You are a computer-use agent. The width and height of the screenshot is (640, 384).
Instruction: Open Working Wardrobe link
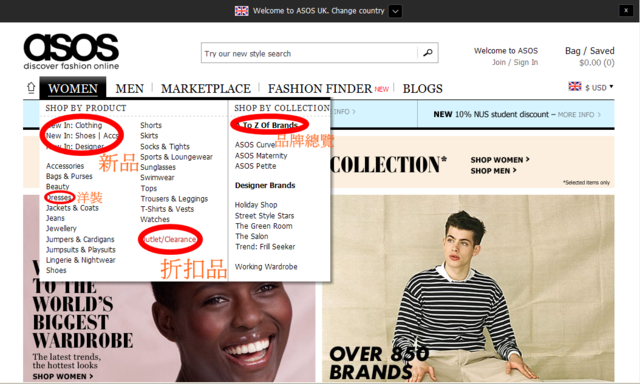click(266, 266)
